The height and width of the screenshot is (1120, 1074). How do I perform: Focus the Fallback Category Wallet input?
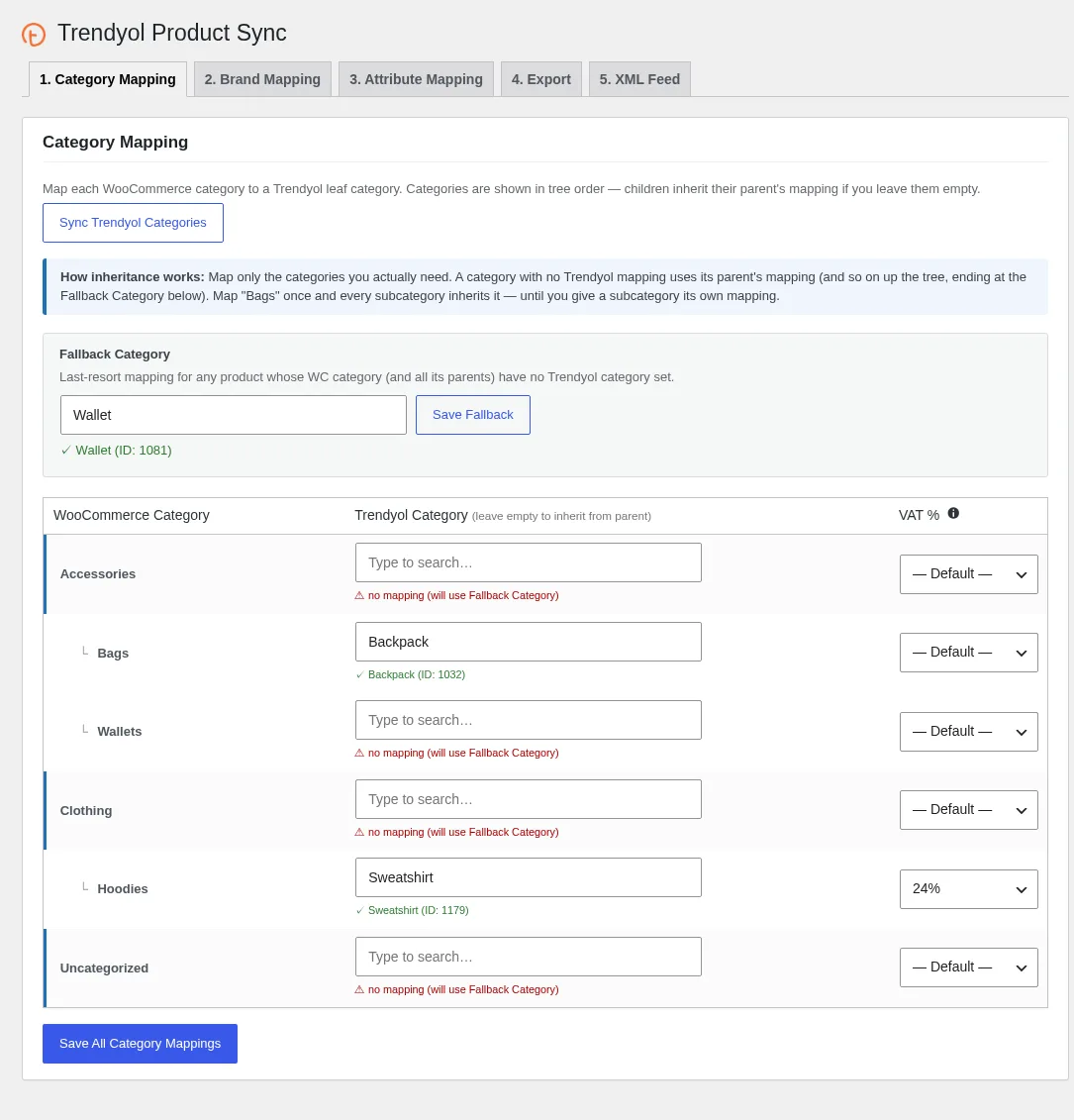[x=234, y=415]
